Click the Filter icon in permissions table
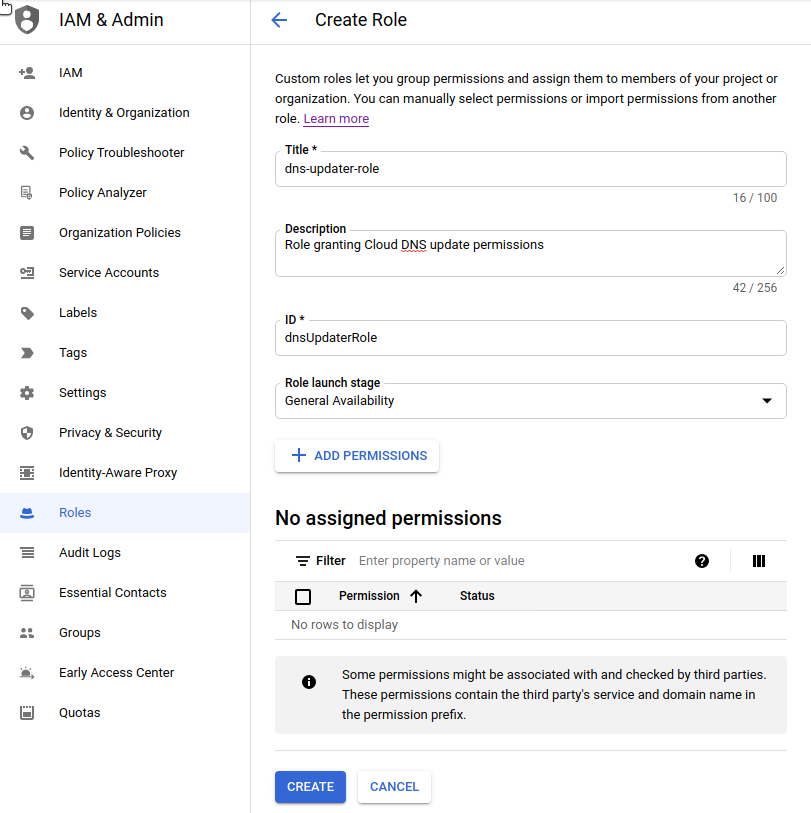 (x=303, y=561)
